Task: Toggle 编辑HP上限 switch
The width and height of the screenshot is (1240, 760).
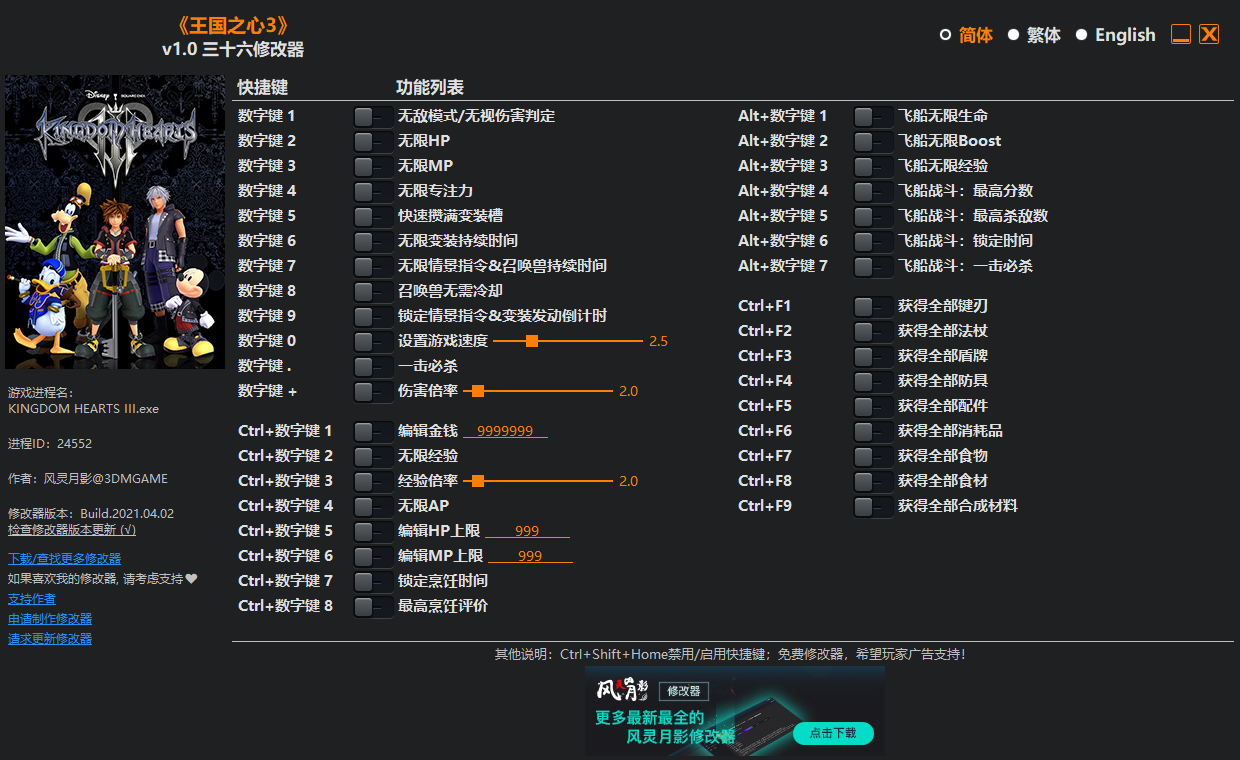Action: point(373,531)
